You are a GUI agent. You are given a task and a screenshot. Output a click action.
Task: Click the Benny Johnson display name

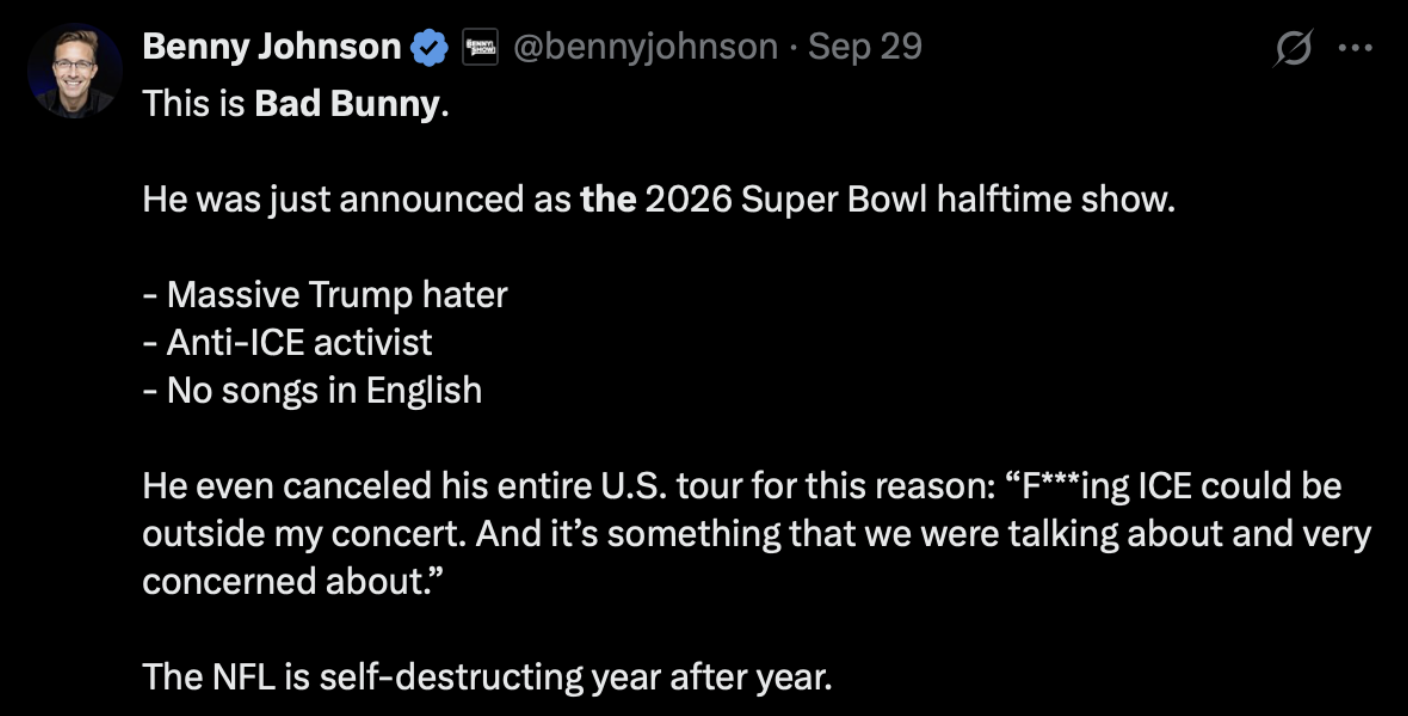pyautogui.click(x=271, y=47)
